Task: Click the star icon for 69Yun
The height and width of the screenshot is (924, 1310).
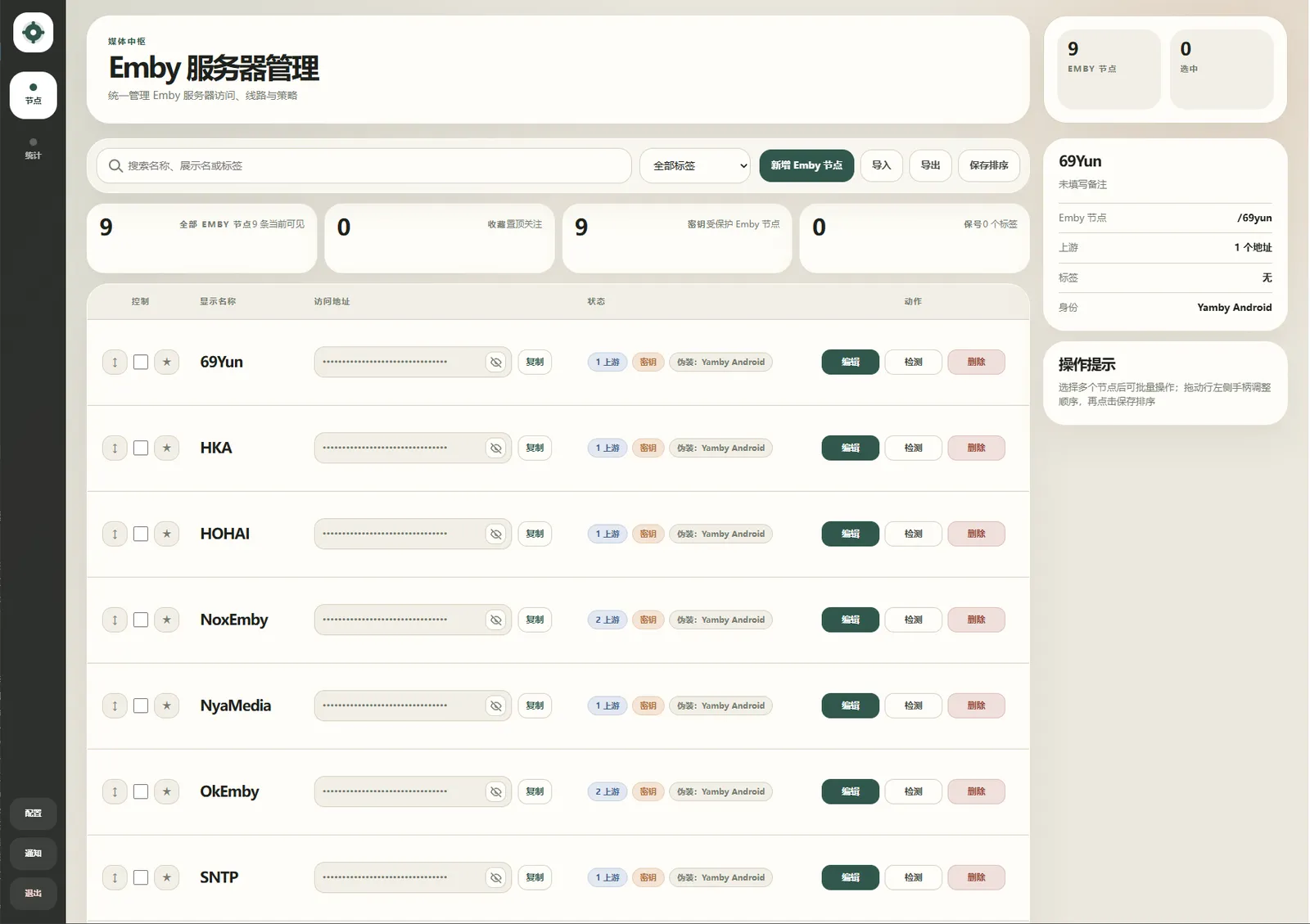Action: (167, 362)
